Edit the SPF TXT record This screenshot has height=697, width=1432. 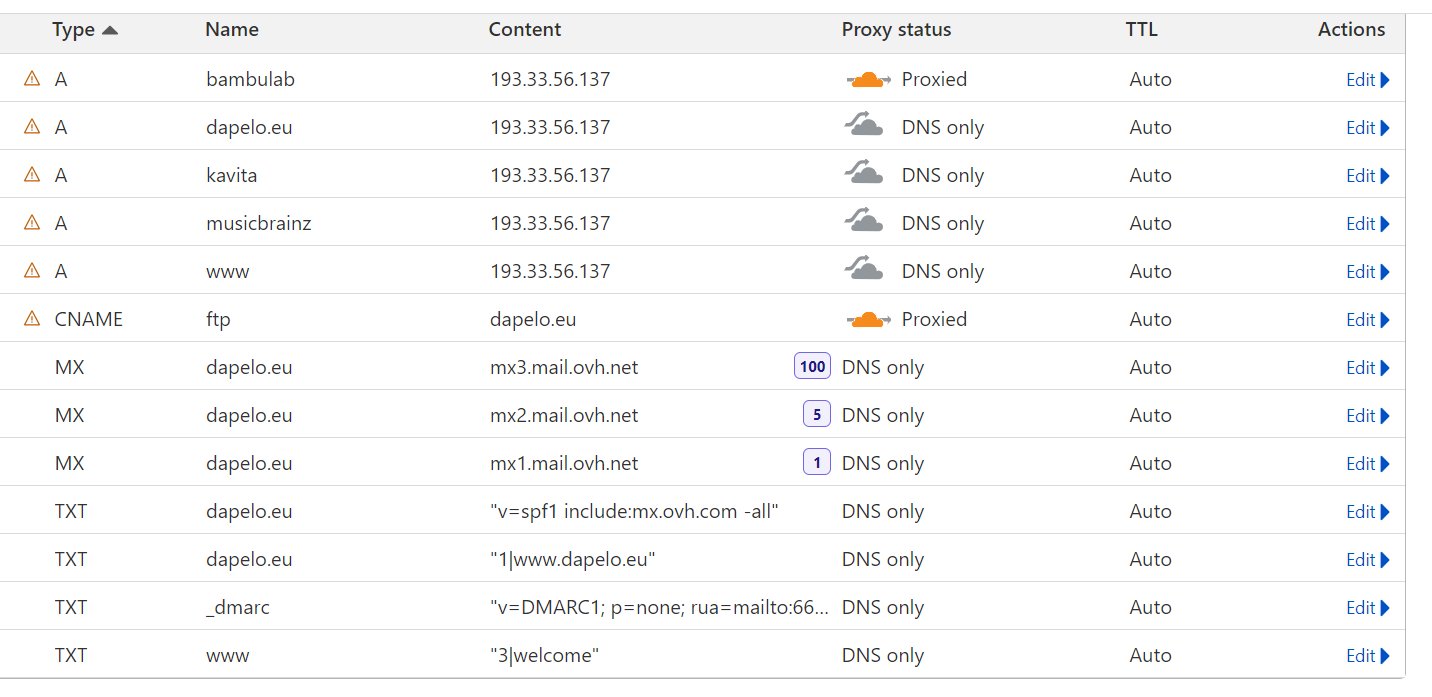(1367, 512)
